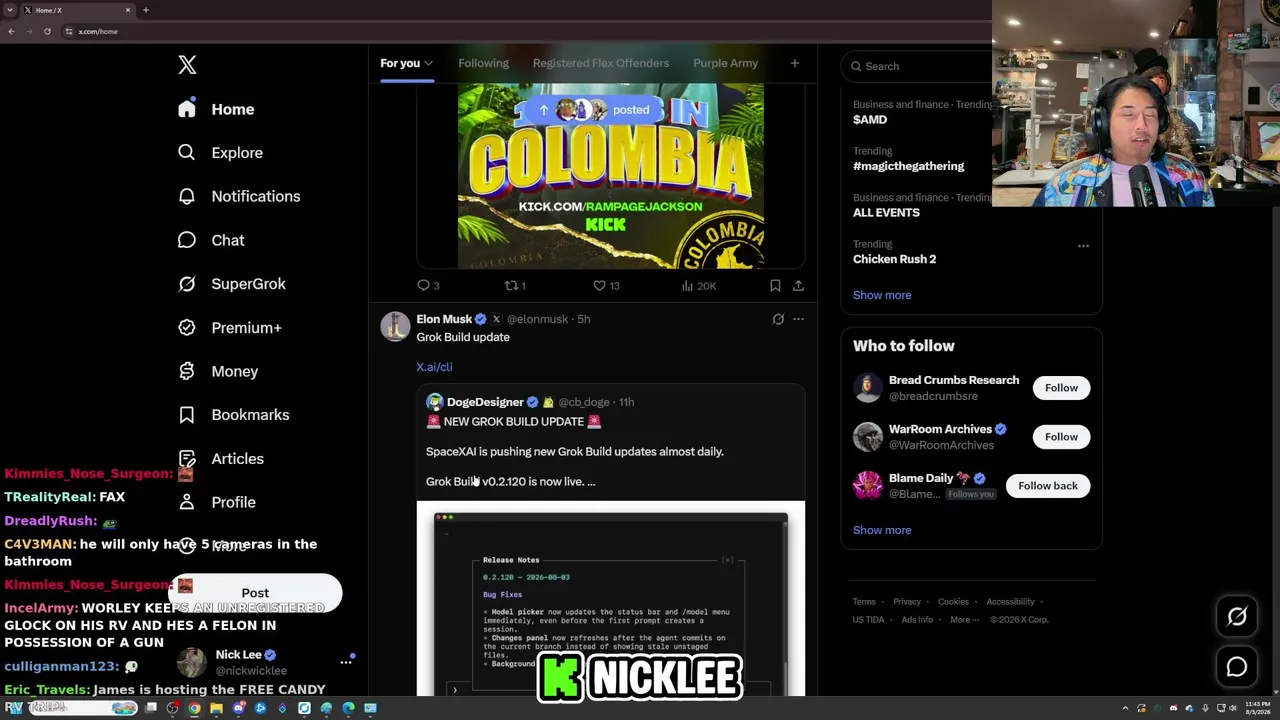Go back in the browser
The image size is (1280, 720).
[x=11, y=32]
